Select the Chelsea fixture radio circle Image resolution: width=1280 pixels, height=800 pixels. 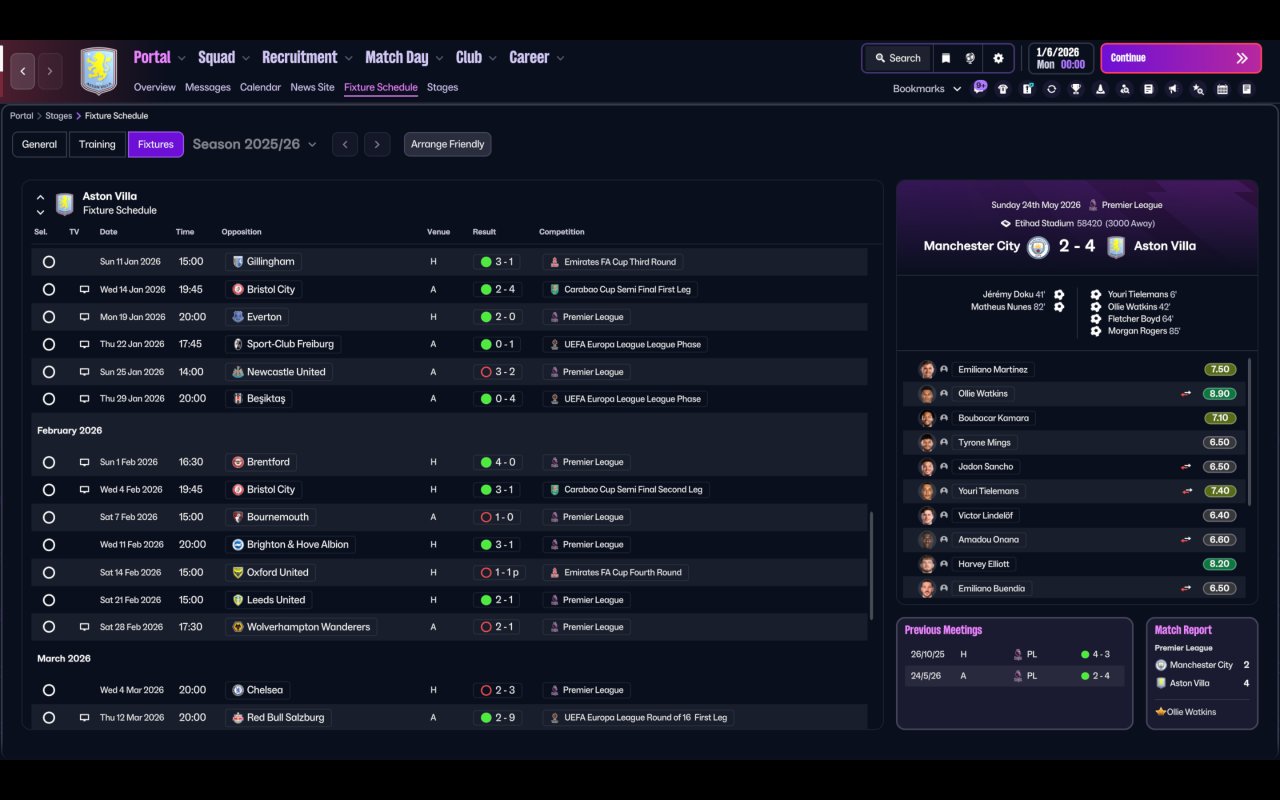[49, 690]
